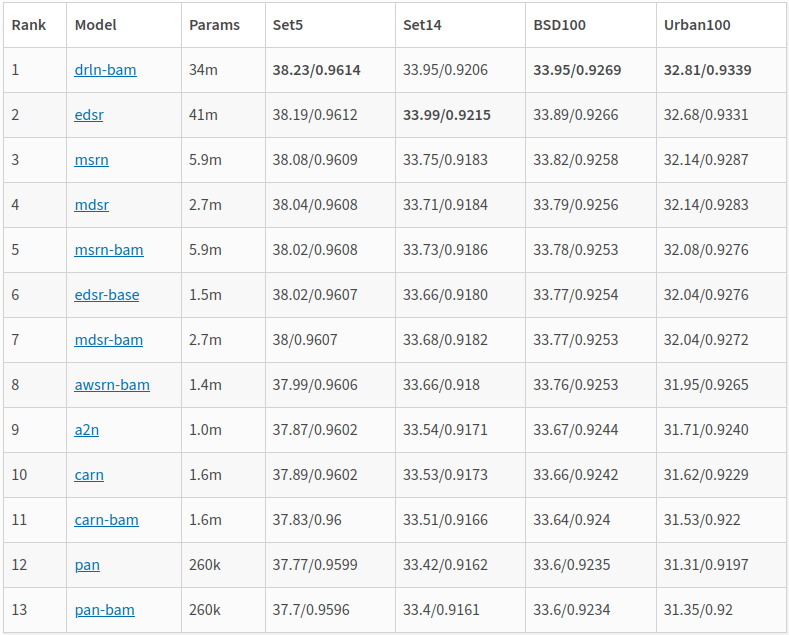Open the pan-bam model link

pyautogui.click(x=104, y=610)
